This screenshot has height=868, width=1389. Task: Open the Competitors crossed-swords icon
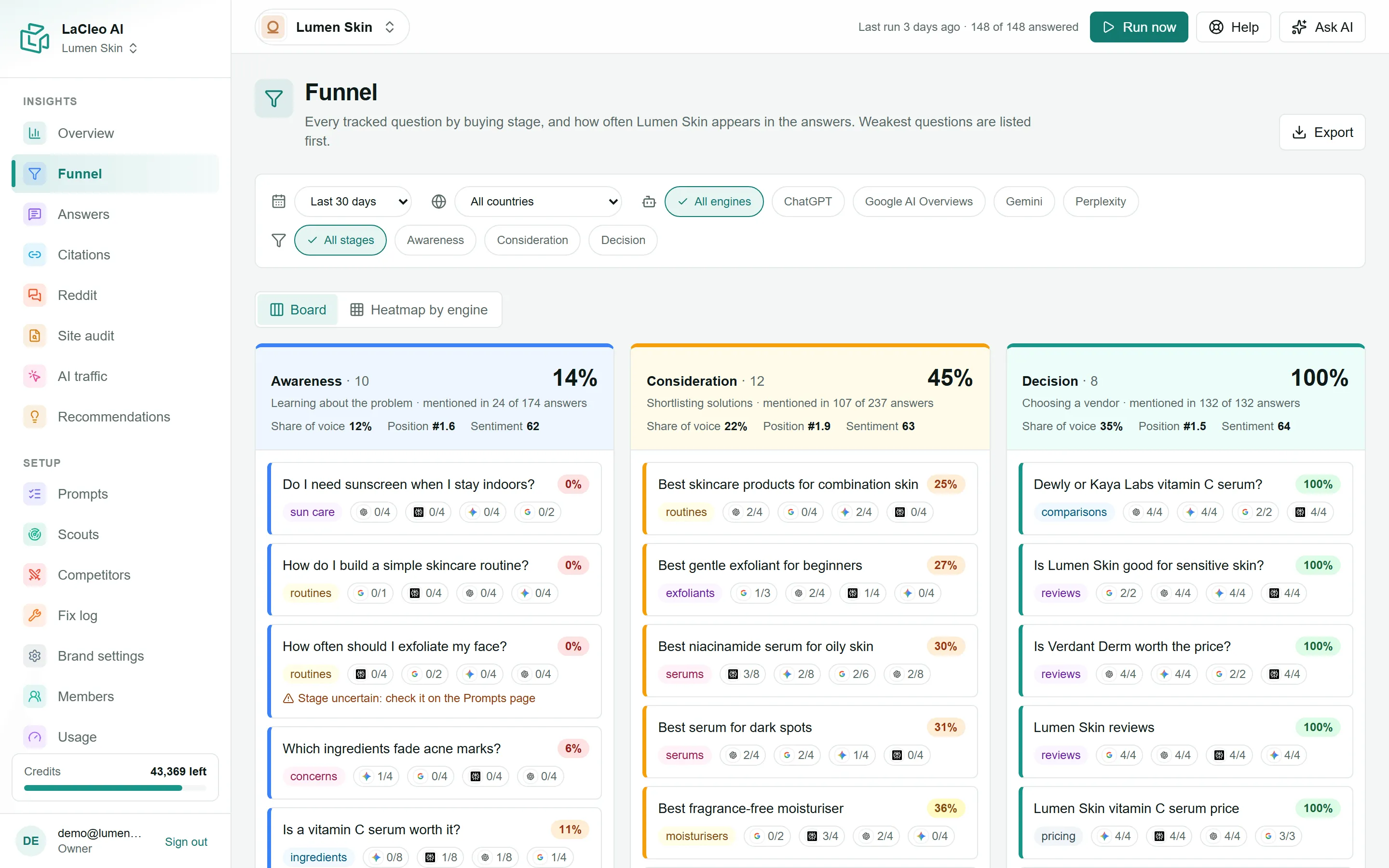[x=34, y=575]
